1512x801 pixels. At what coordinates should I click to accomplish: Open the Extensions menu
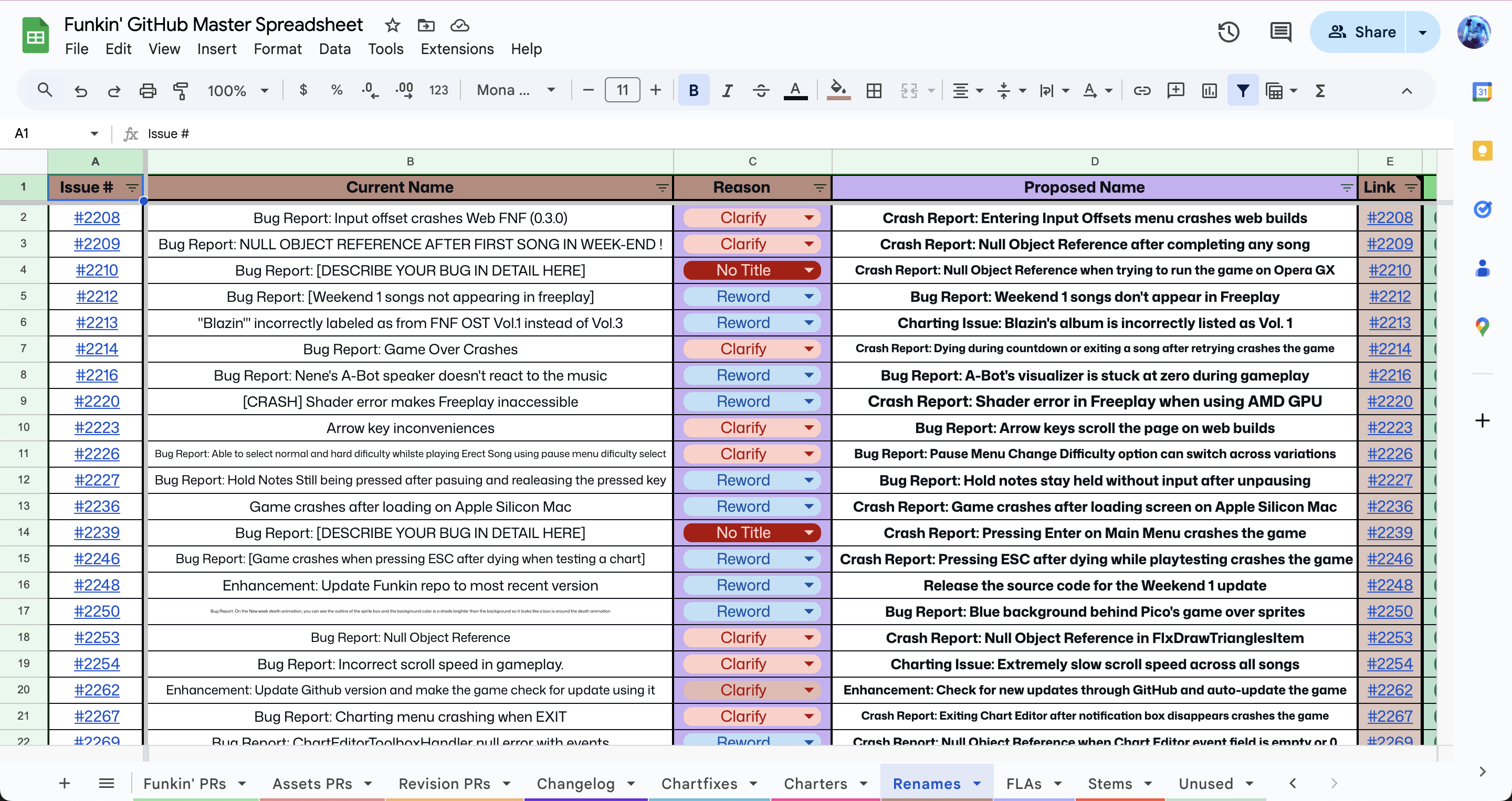coord(457,49)
